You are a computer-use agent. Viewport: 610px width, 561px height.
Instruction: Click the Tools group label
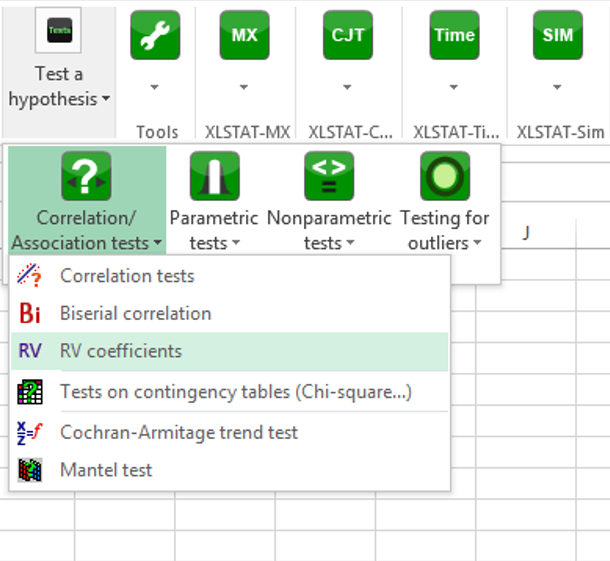[x=157, y=132]
